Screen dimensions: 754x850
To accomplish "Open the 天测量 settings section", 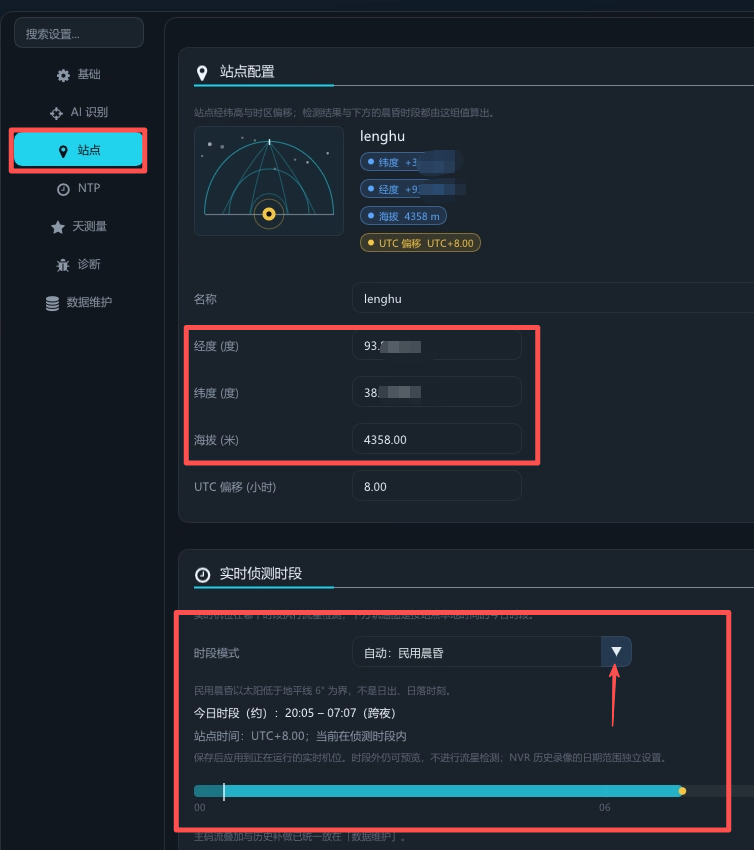I will (79, 226).
